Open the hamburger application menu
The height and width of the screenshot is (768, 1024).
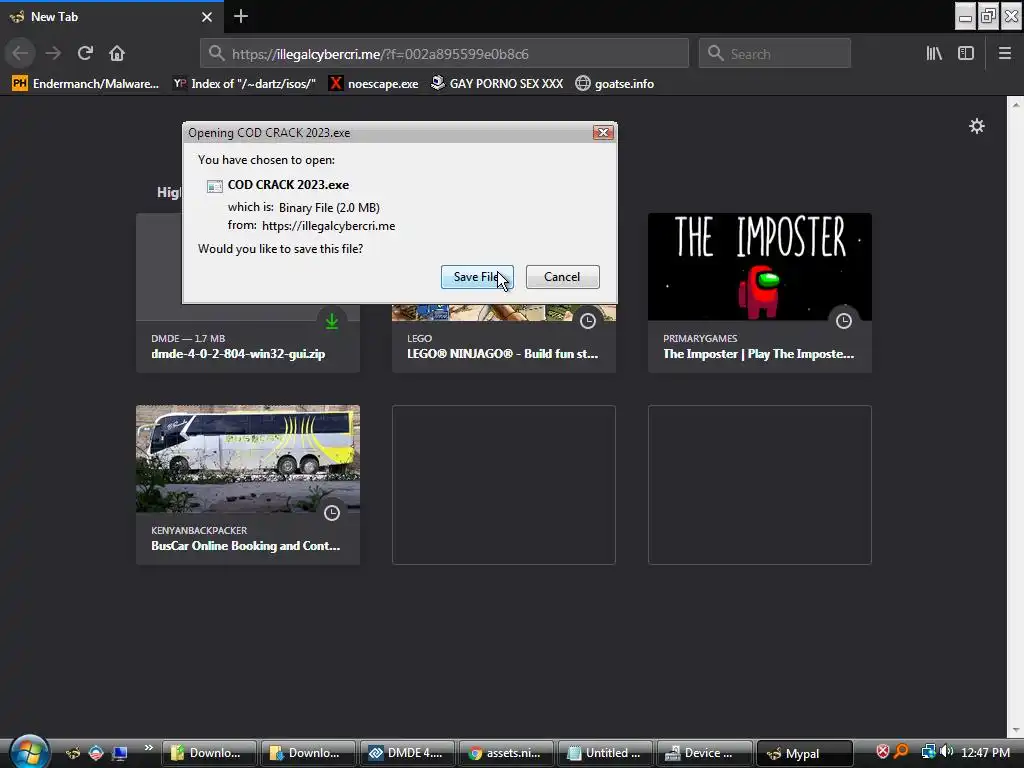(x=1004, y=54)
